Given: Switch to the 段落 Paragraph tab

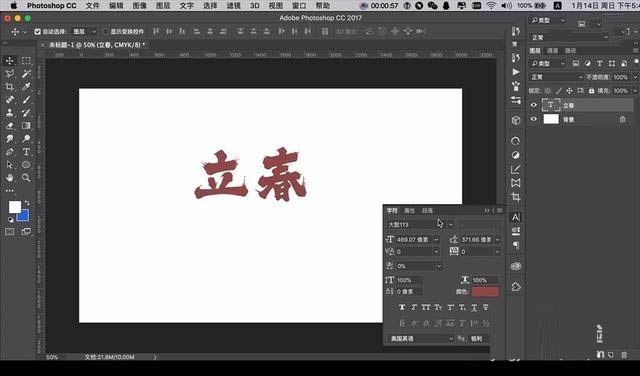Looking at the screenshot, I should pos(427,211).
